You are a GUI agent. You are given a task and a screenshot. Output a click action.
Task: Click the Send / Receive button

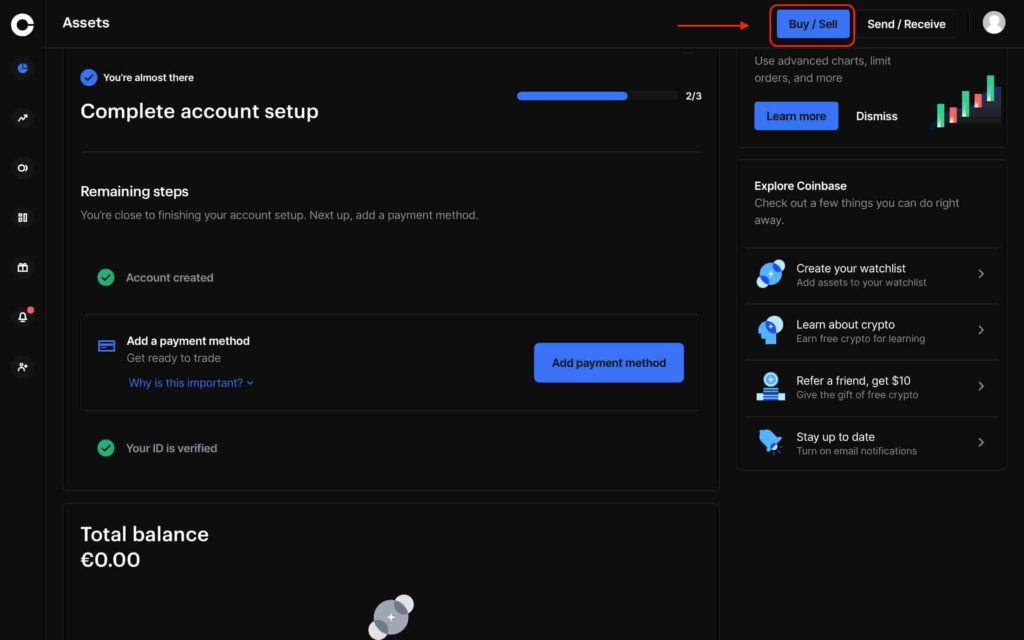[906, 24]
